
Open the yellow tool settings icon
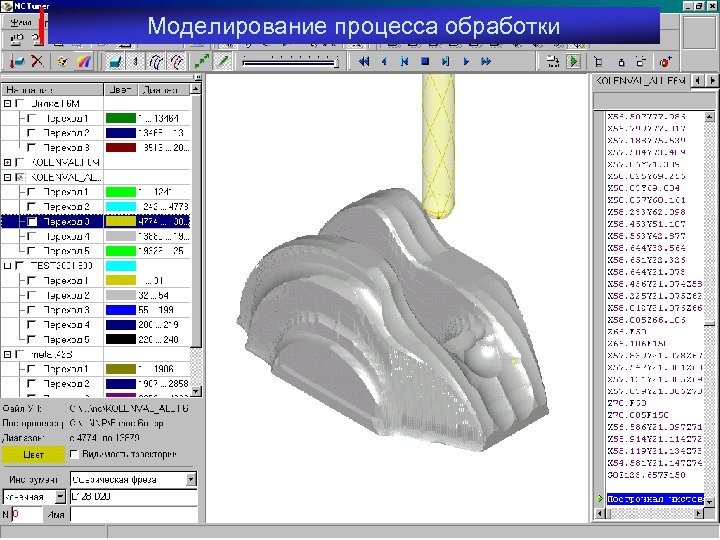click(63, 61)
